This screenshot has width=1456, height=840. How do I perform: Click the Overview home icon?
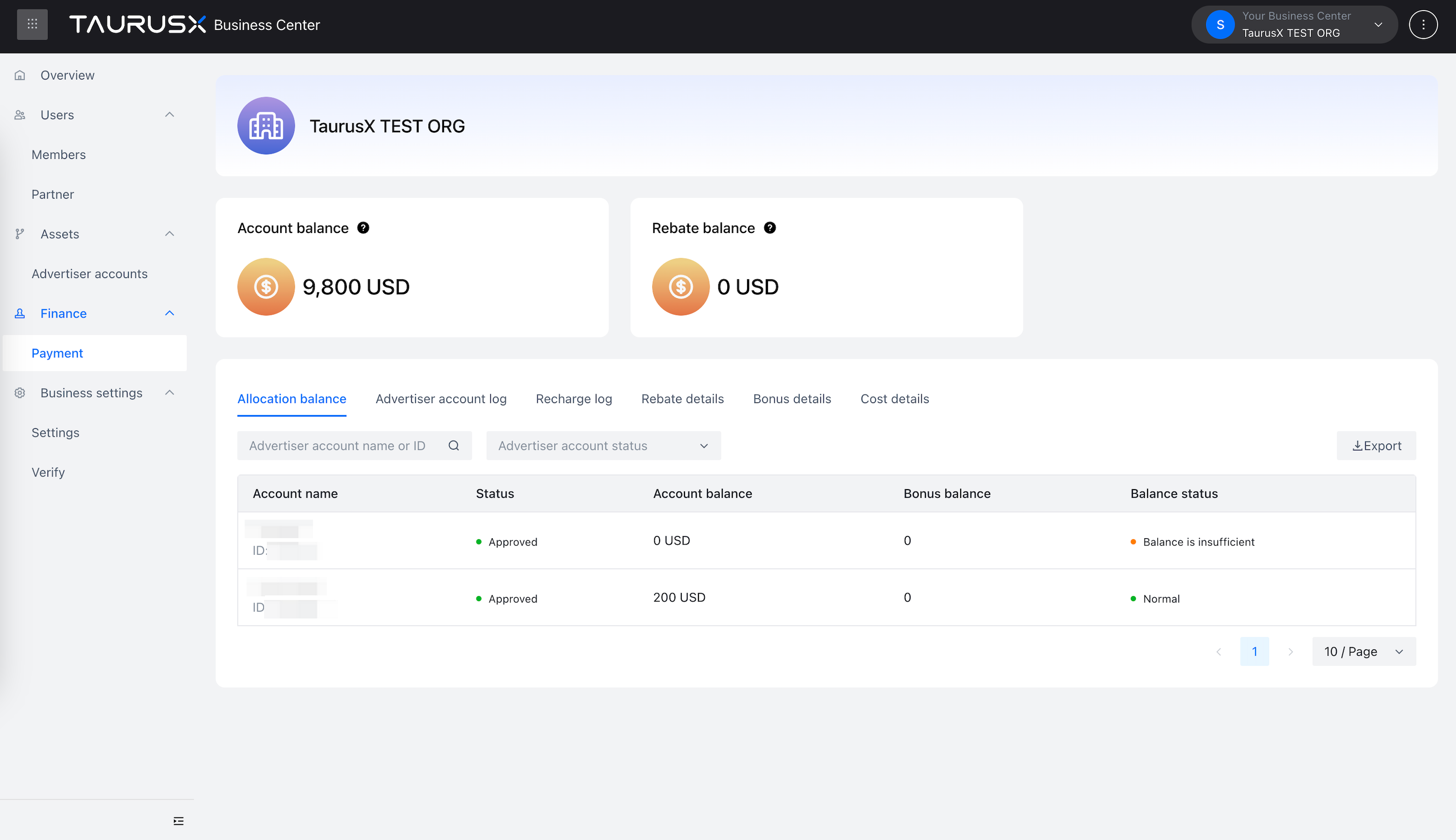pos(20,76)
